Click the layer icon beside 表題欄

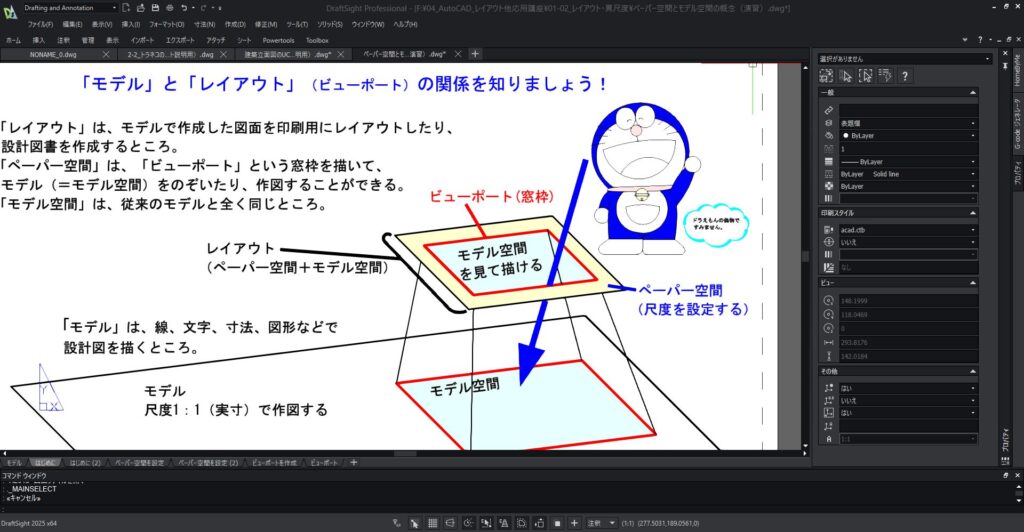[x=828, y=123]
